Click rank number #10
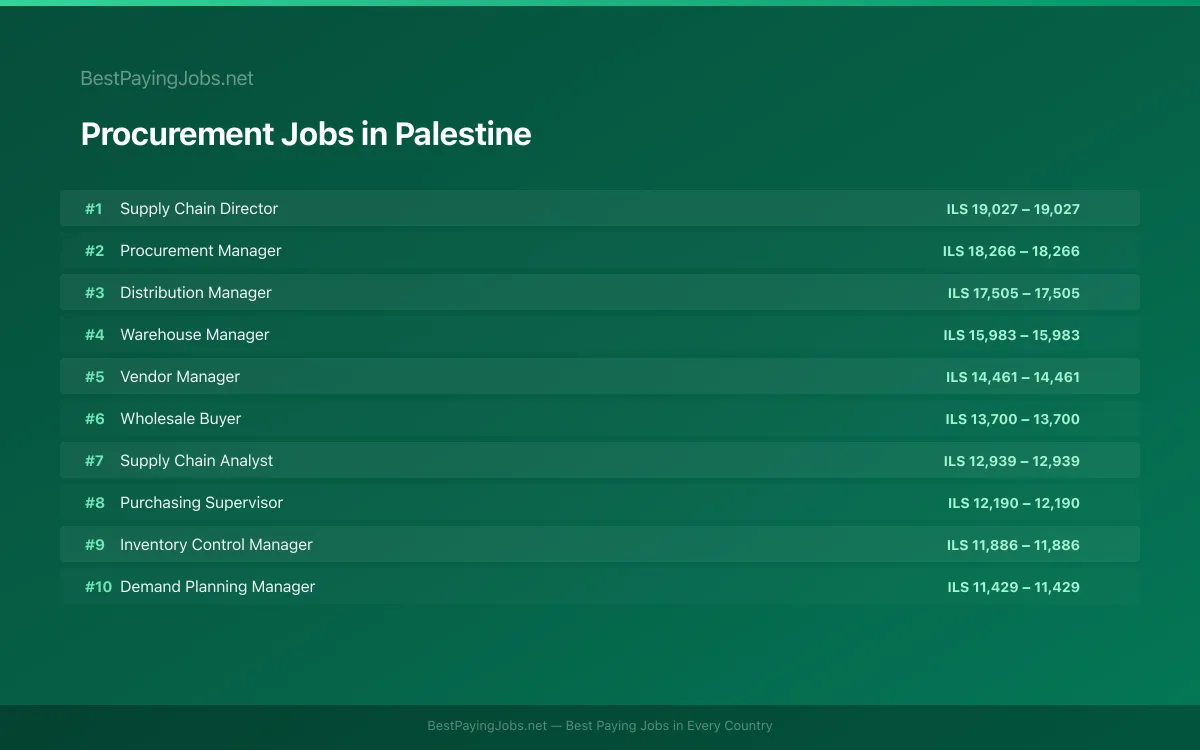The width and height of the screenshot is (1200, 750). click(98, 587)
